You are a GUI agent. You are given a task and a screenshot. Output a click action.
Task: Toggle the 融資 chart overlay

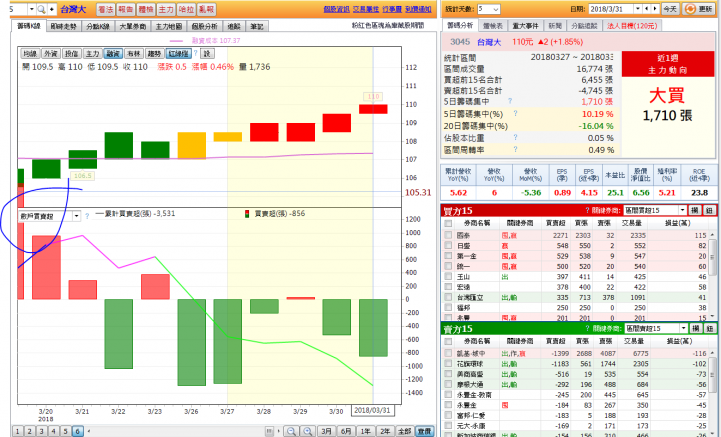113,54
